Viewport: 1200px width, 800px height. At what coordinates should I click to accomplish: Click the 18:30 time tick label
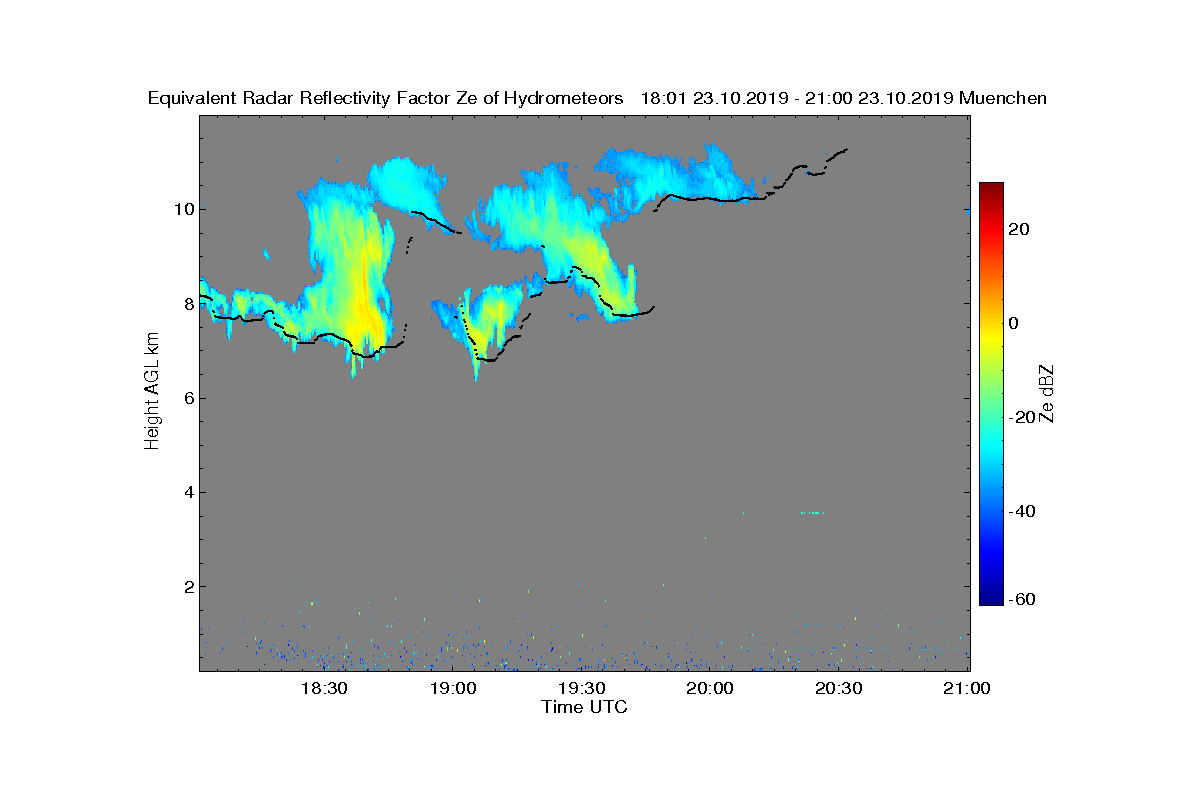(x=323, y=688)
